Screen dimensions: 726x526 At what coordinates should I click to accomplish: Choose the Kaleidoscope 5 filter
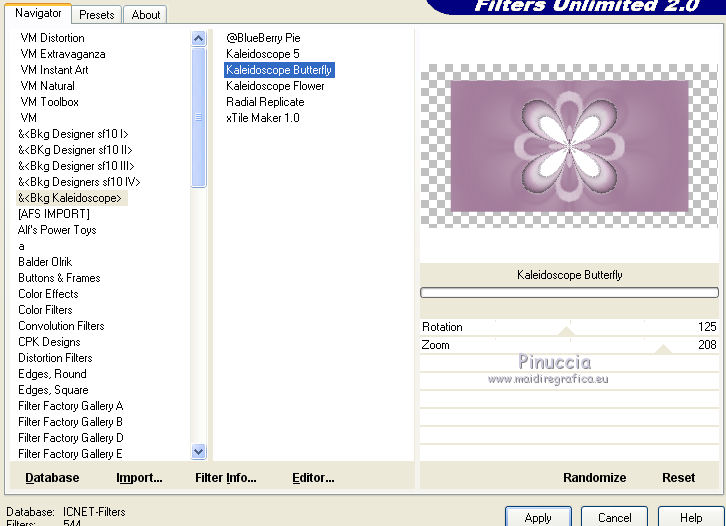(x=263, y=54)
